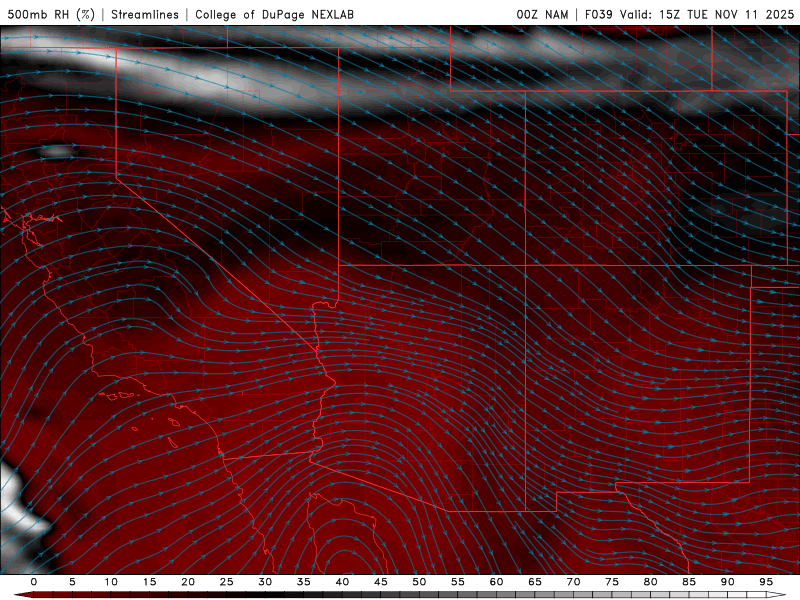Click the colorbar value 20 label
This screenshot has width=800, height=600.
(188, 582)
